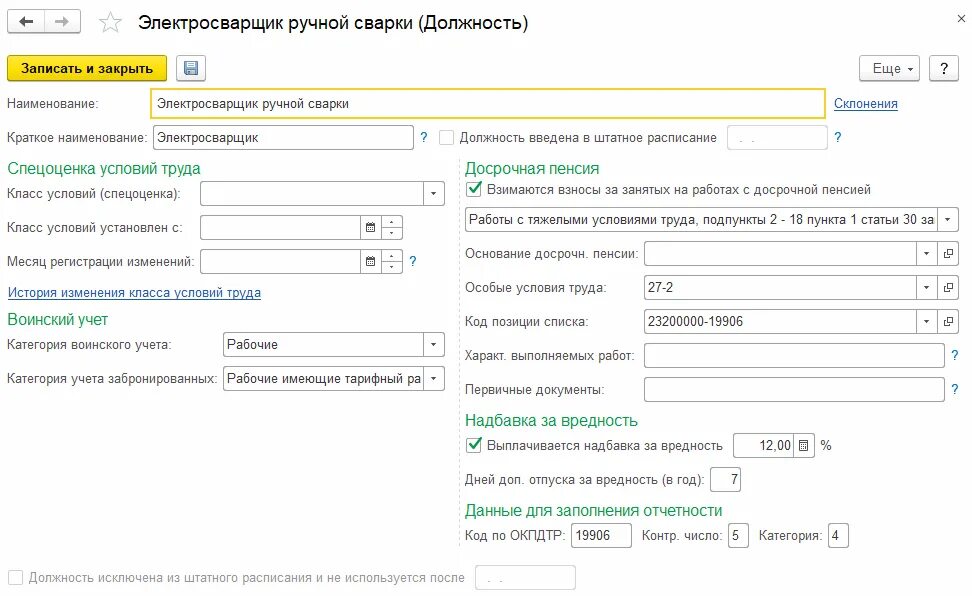The width and height of the screenshot is (972, 596).
Task: Open the Склонения link
Action: tap(866, 103)
